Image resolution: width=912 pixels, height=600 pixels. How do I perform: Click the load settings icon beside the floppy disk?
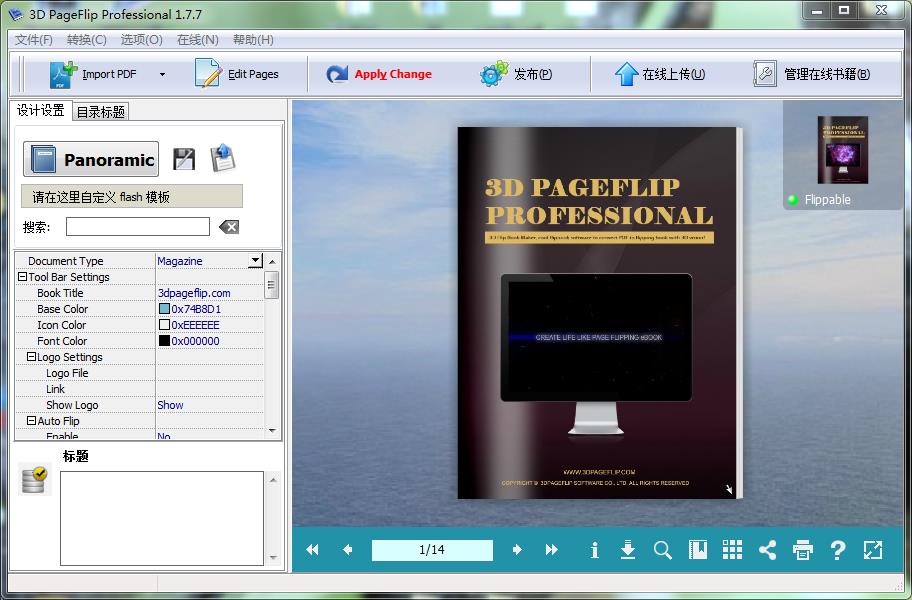[223, 158]
